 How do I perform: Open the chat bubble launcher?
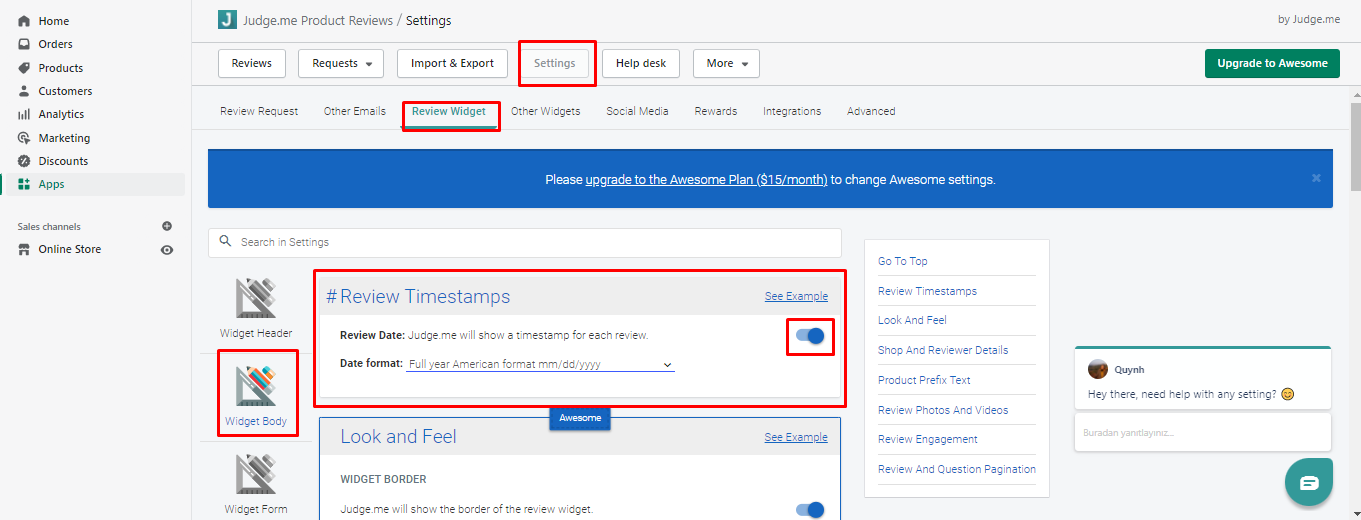1309,482
